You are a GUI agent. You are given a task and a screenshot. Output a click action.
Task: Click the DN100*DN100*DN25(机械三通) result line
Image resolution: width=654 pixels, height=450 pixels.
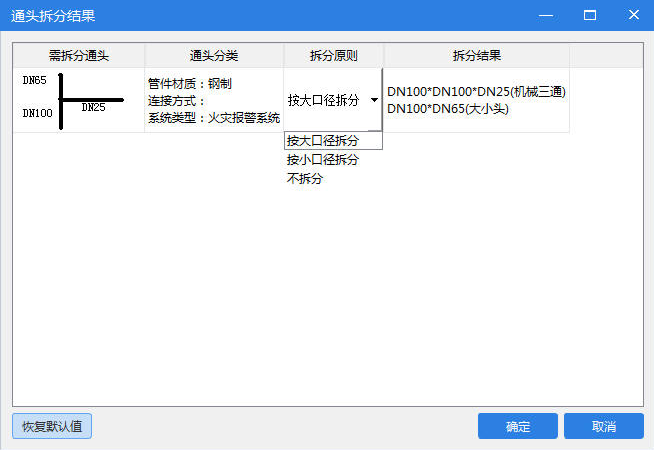477,92
